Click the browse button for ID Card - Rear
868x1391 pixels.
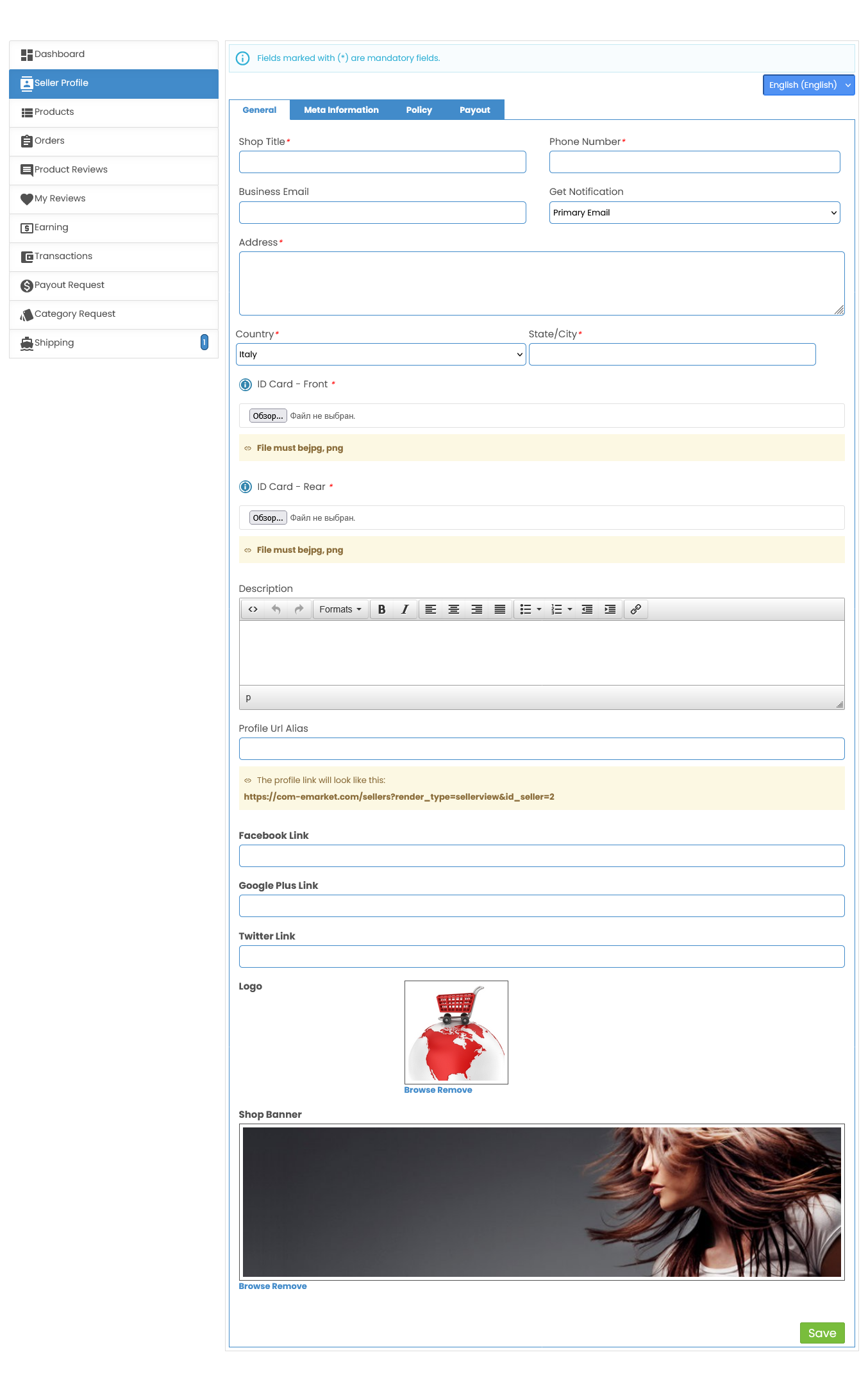click(268, 518)
